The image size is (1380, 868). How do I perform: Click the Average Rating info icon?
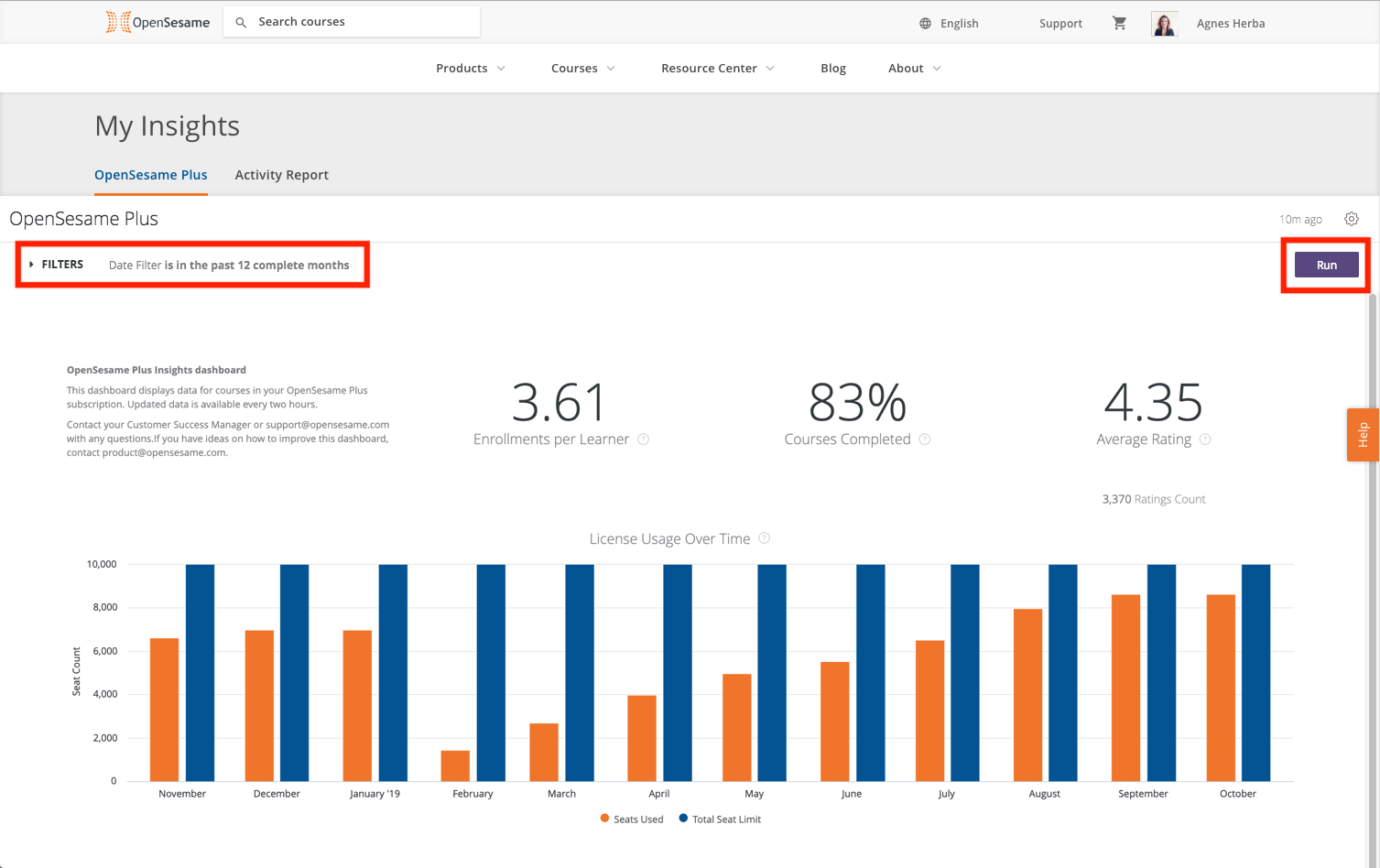tap(1205, 439)
